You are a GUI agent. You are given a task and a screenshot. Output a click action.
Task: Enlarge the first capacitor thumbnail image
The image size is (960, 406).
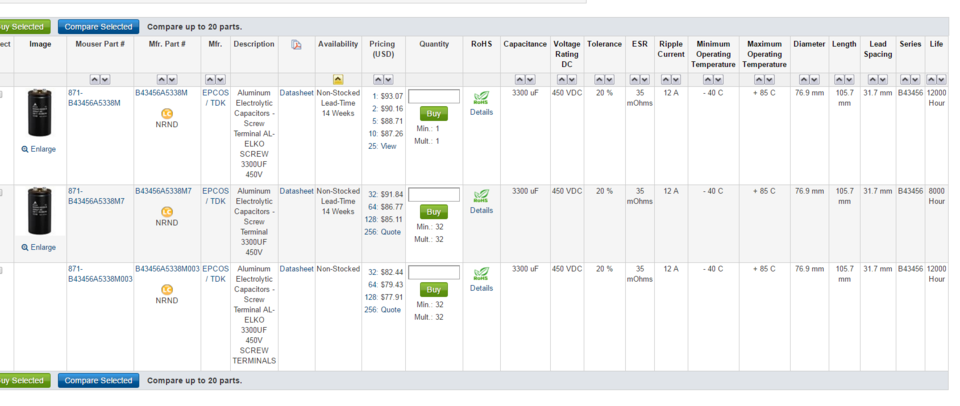pyautogui.click(x=39, y=149)
